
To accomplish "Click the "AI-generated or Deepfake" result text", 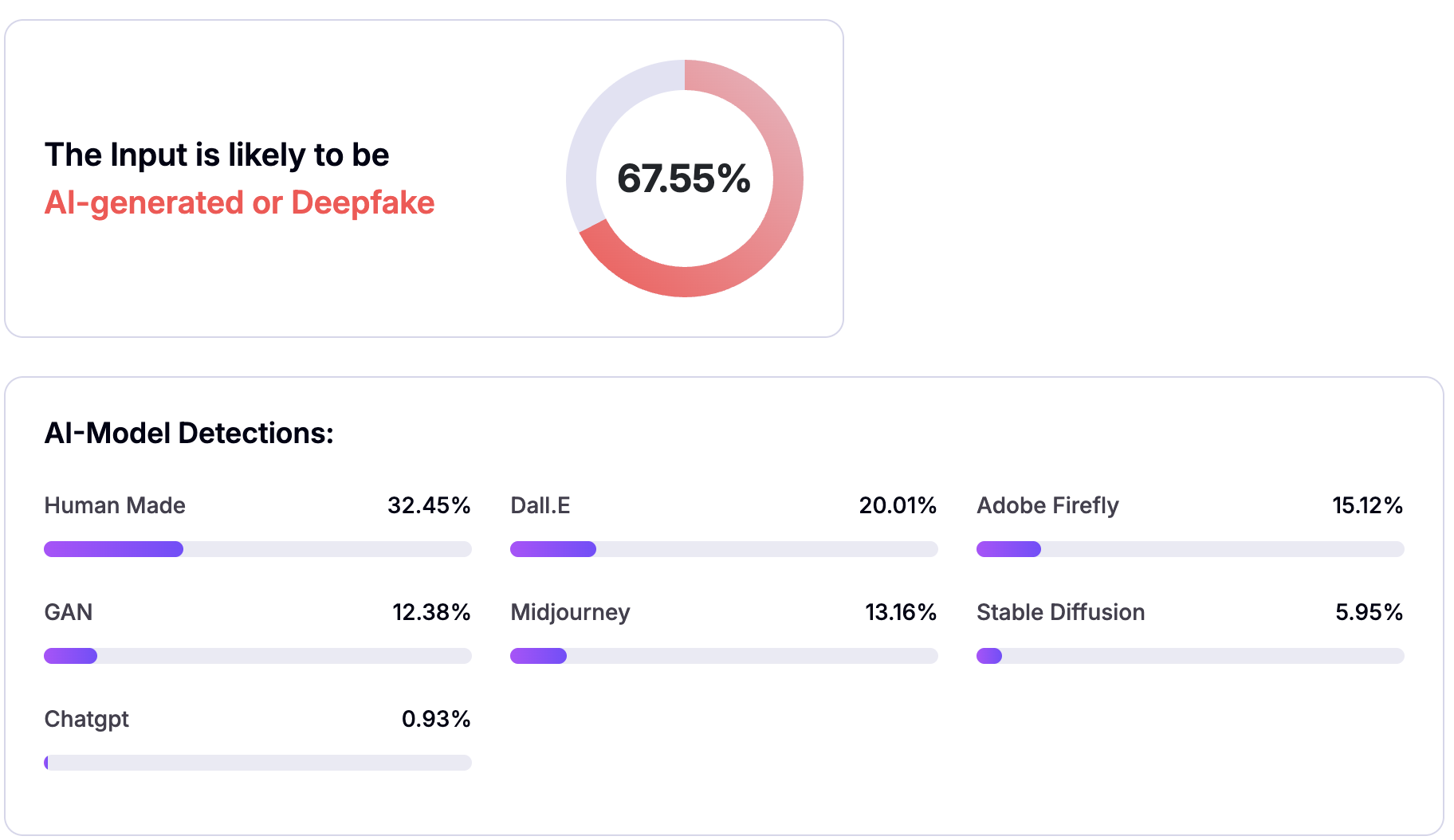I will point(239,202).
